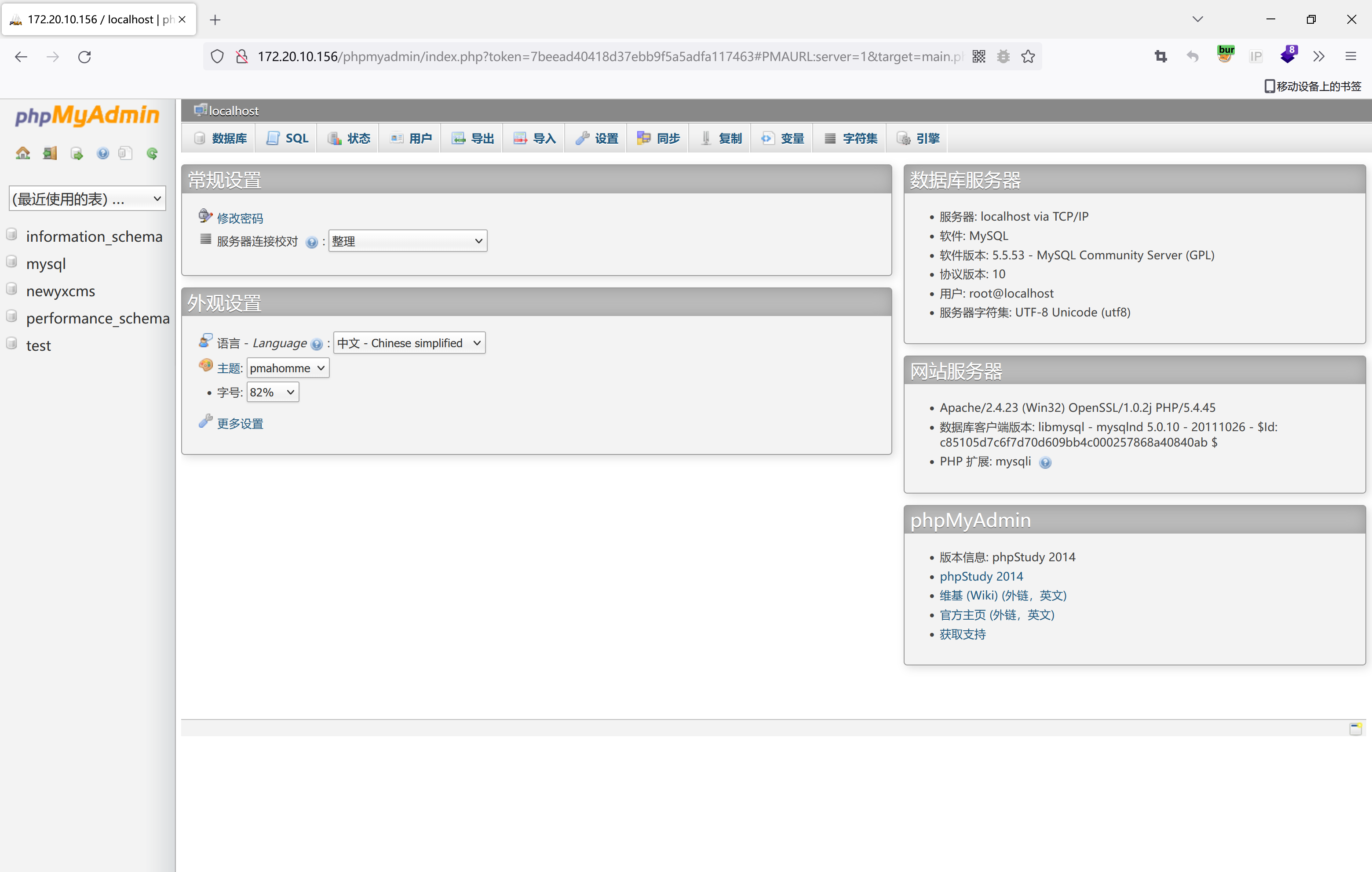This screenshot has height=872, width=1372.
Task: Open the pmahomme theme dropdown
Action: 287,368
